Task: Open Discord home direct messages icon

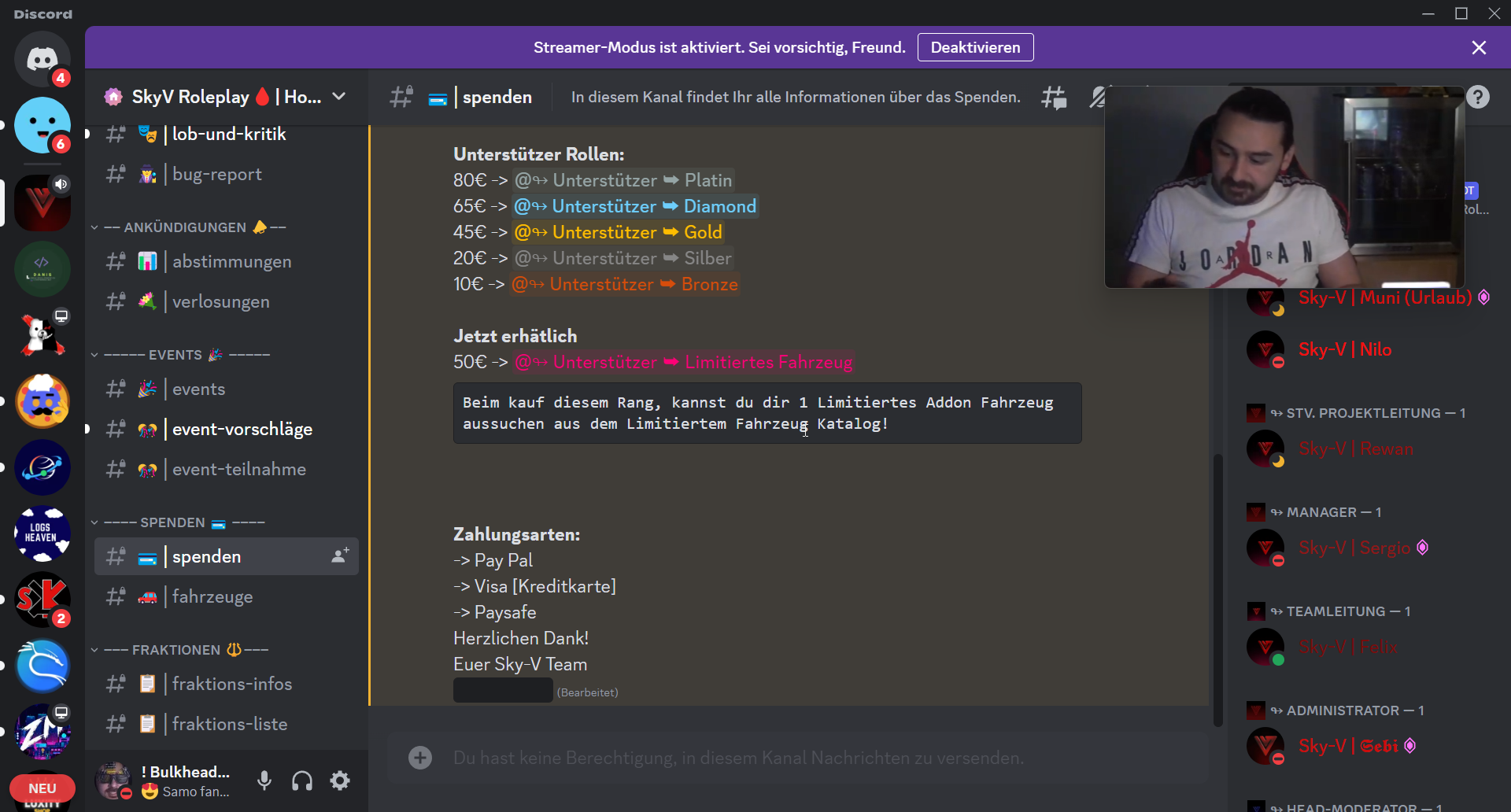Action: click(x=42, y=59)
